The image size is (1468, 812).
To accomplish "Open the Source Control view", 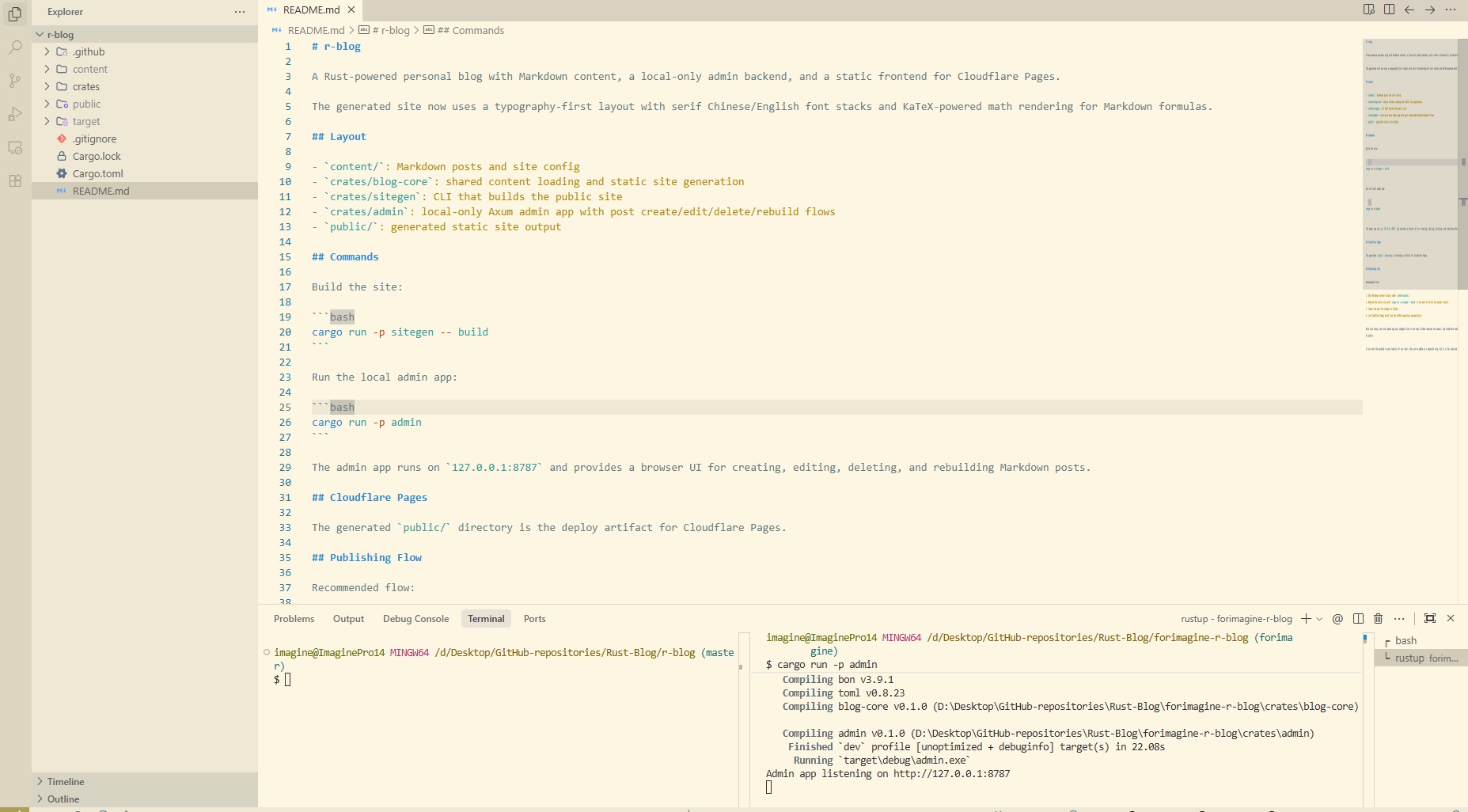I will pos(15,81).
